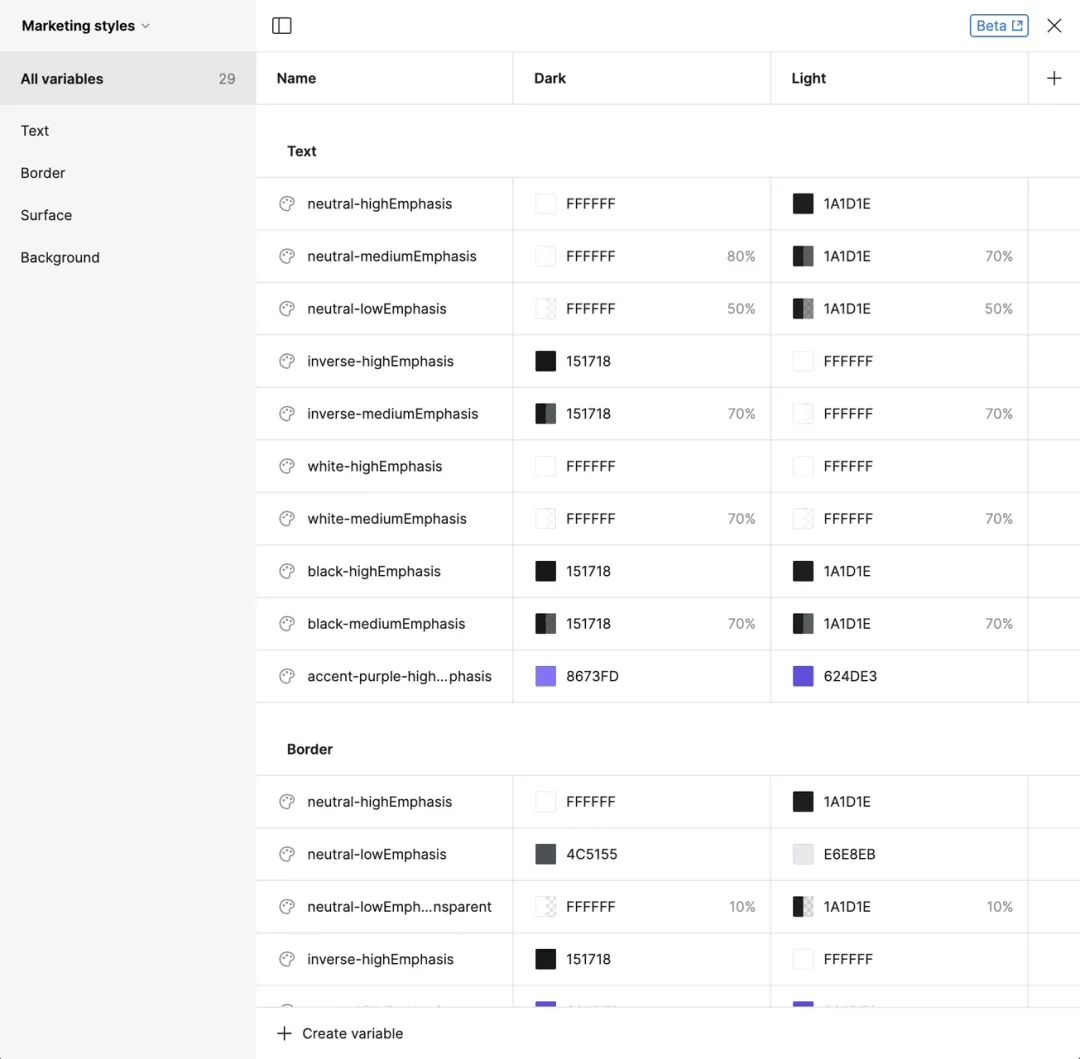Toggle the sidebar panel icon
The image size is (1080, 1059).
(282, 26)
